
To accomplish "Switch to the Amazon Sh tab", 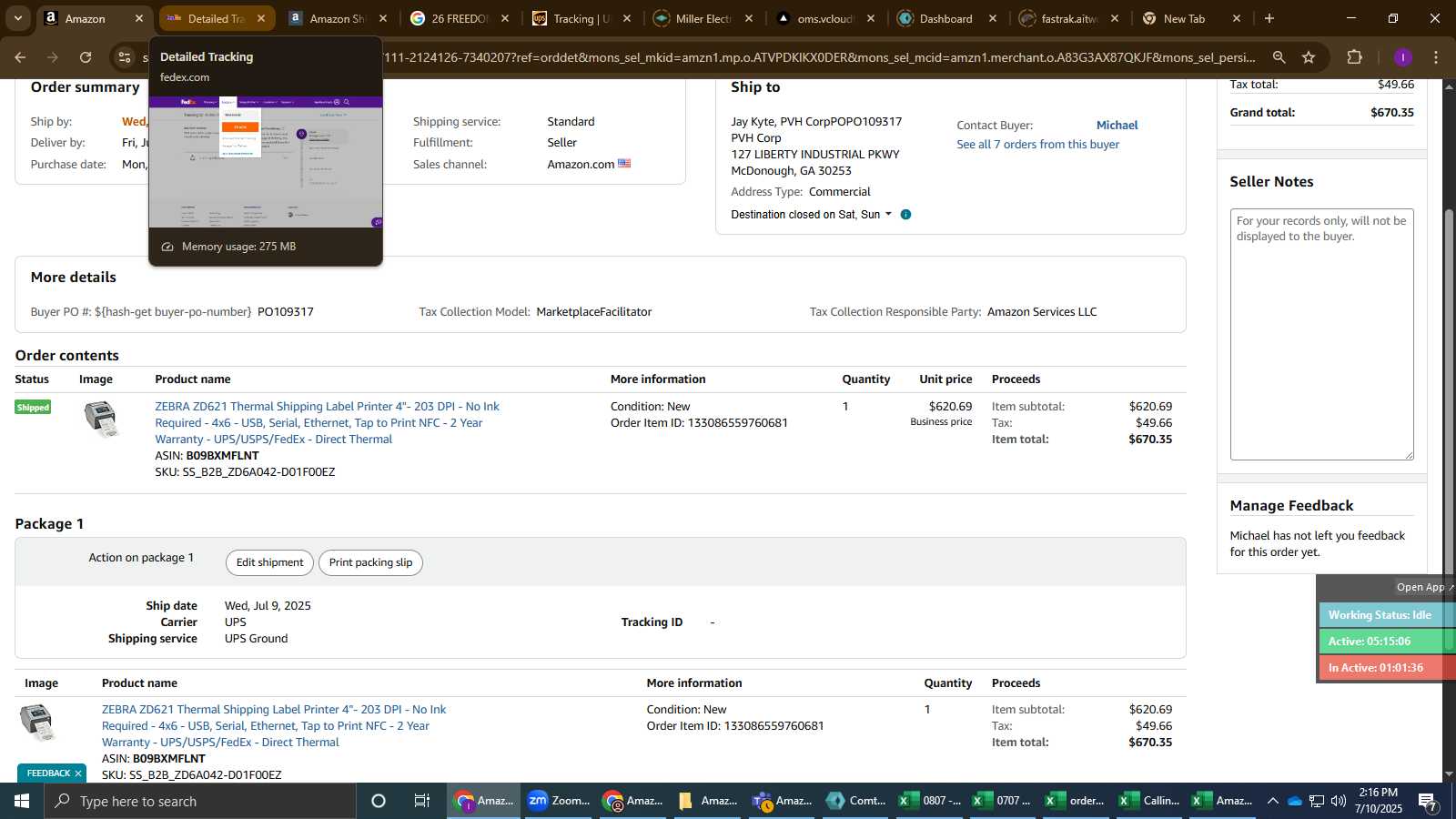I will (x=336, y=18).
